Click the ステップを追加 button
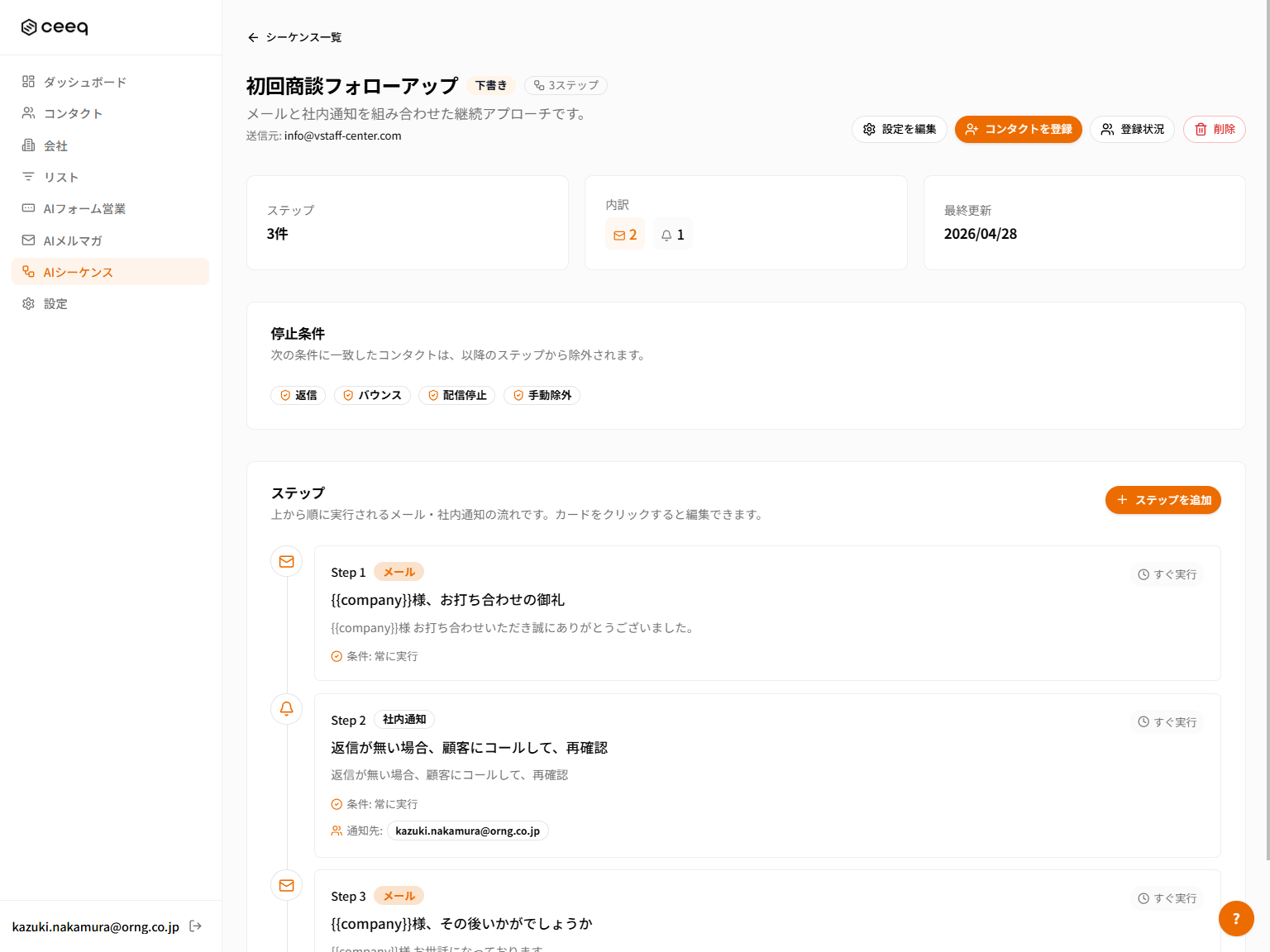The width and height of the screenshot is (1270, 952). [x=1163, y=500]
